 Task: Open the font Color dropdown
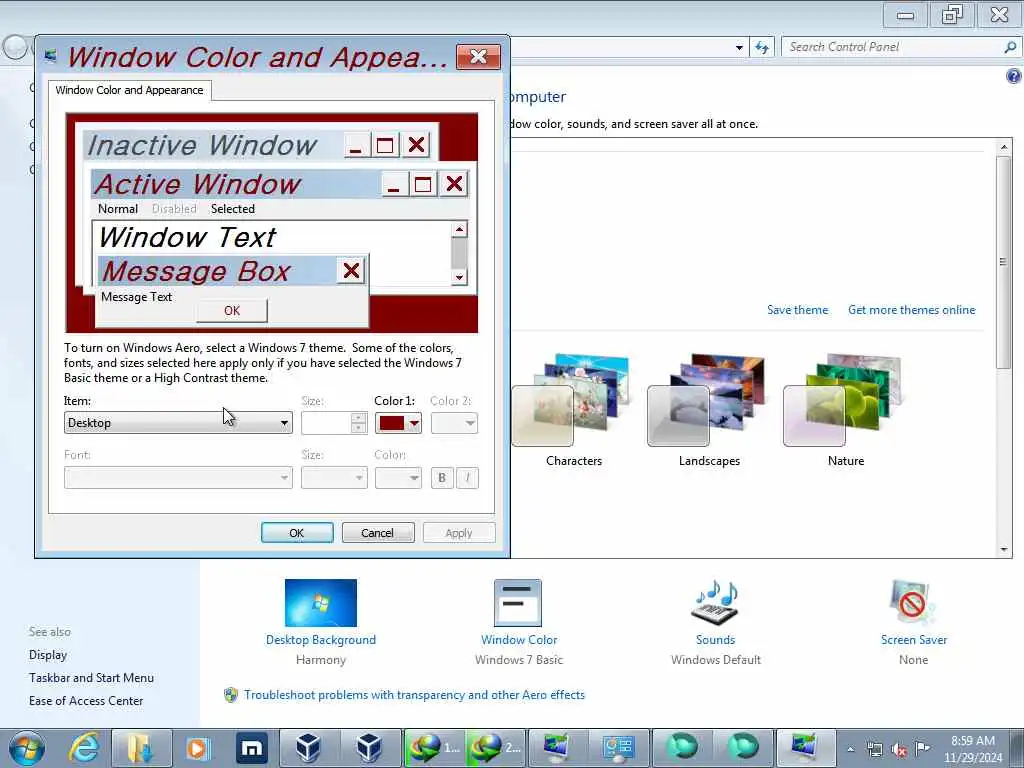(x=398, y=477)
